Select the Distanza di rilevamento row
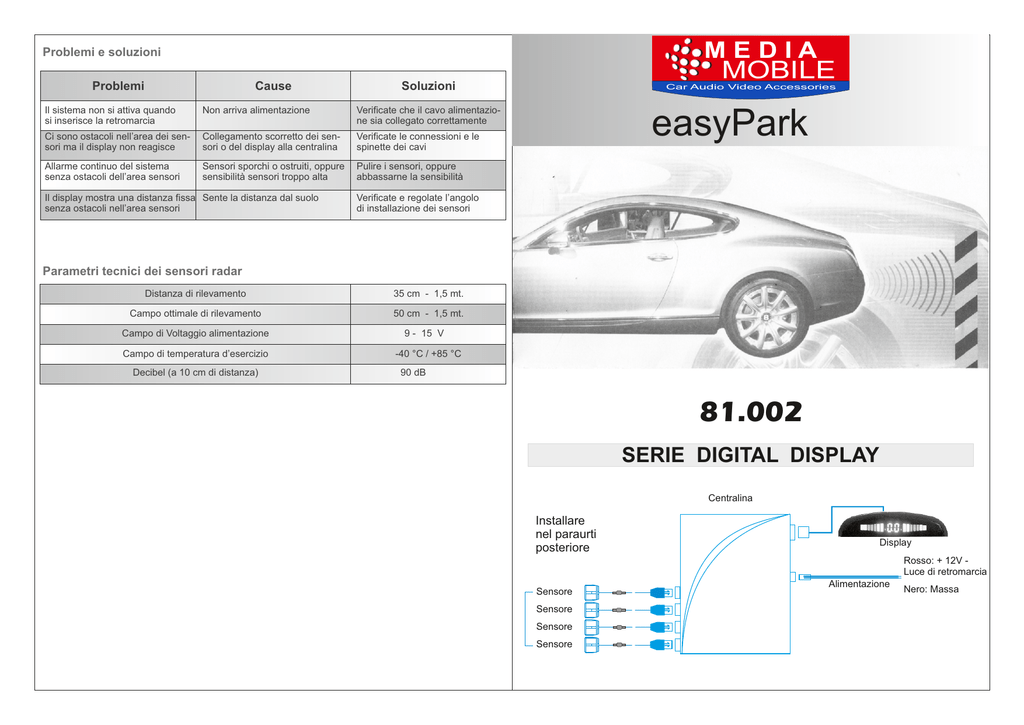The height and width of the screenshot is (725, 1024). click(195, 294)
